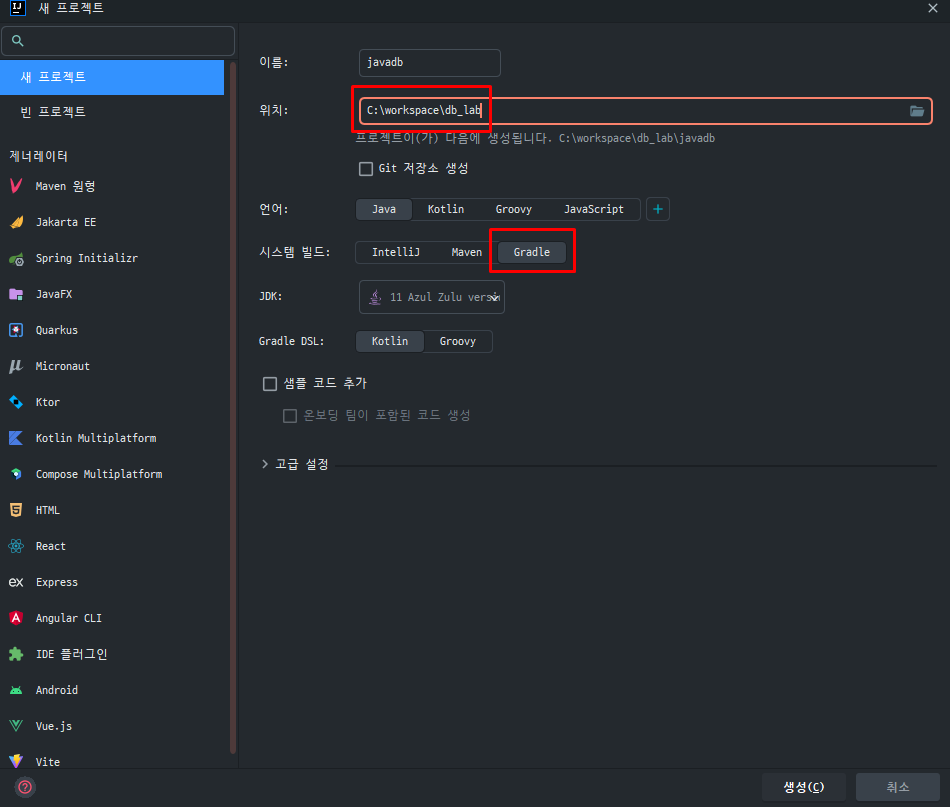
Task: Click the 생성(C) button
Action: 803,787
